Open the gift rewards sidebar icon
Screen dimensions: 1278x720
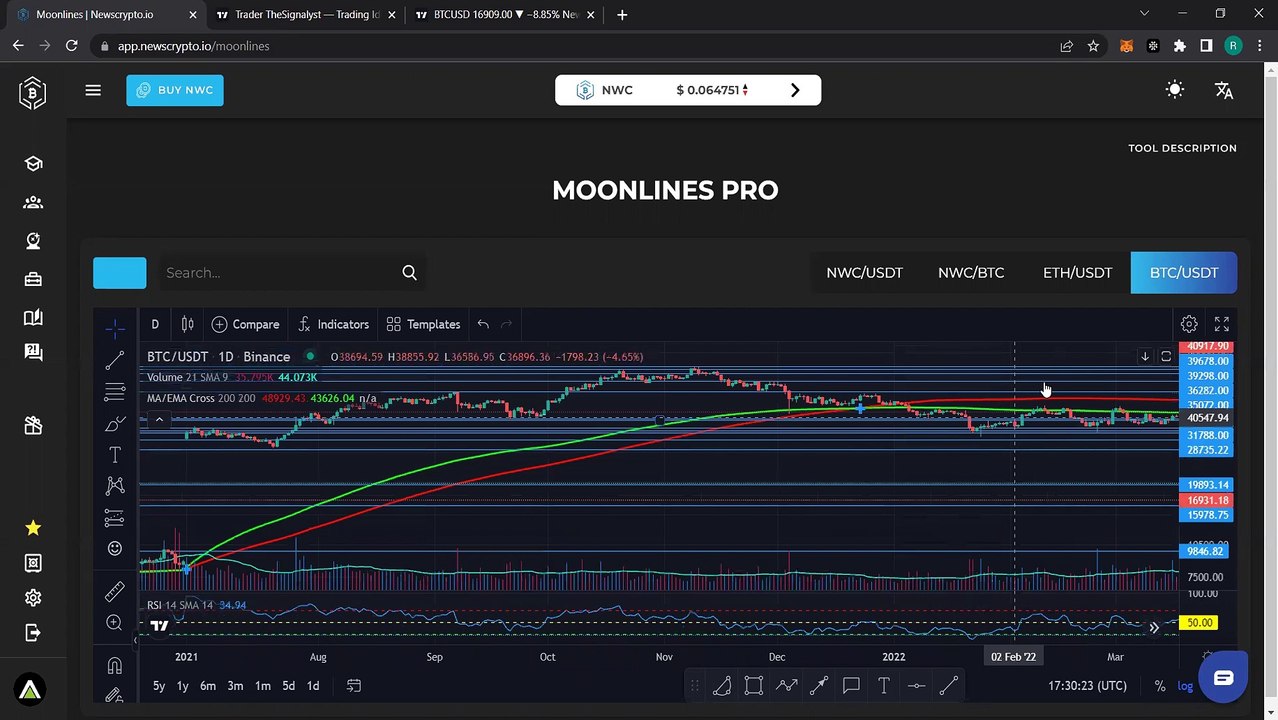click(33, 425)
